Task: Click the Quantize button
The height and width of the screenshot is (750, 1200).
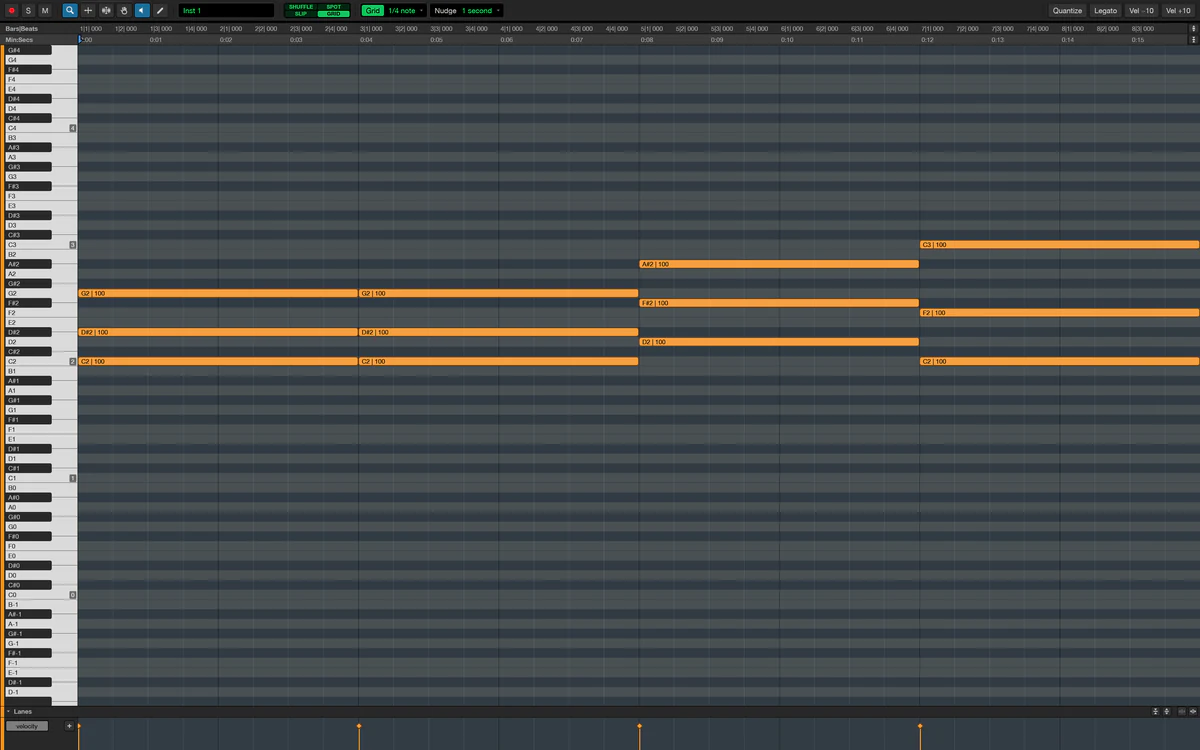Action: (1067, 10)
